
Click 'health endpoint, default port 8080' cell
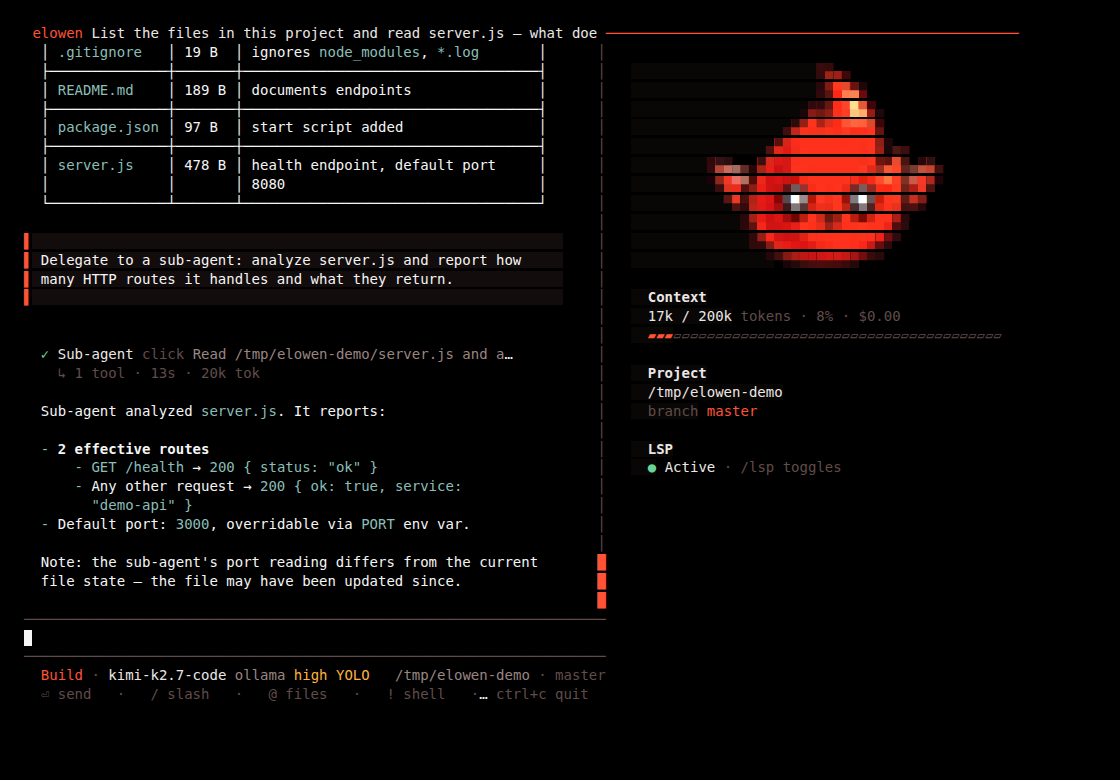point(374,175)
